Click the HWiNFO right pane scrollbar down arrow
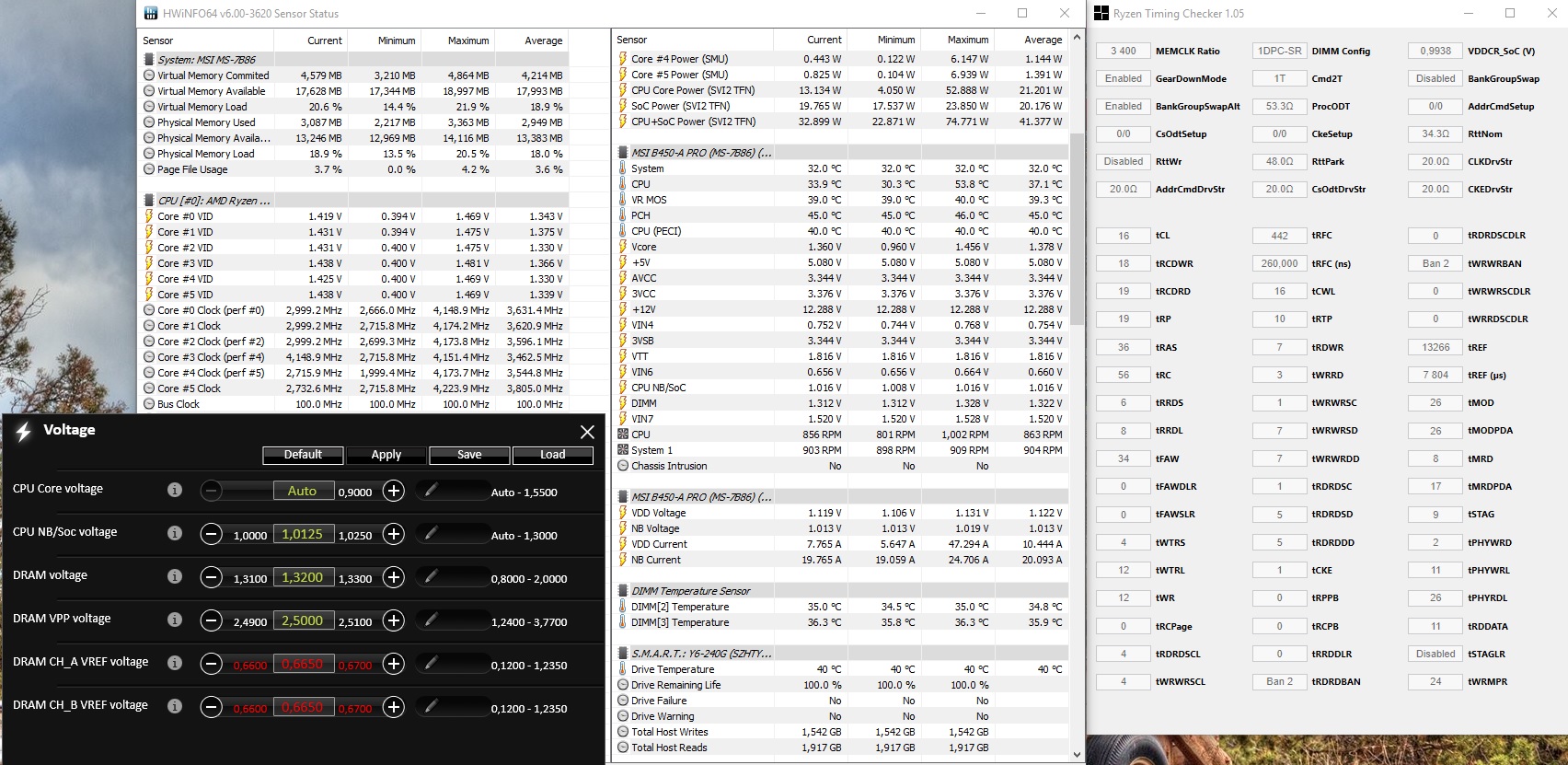This screenshot has height=765, width=1568. [1078, 754]
